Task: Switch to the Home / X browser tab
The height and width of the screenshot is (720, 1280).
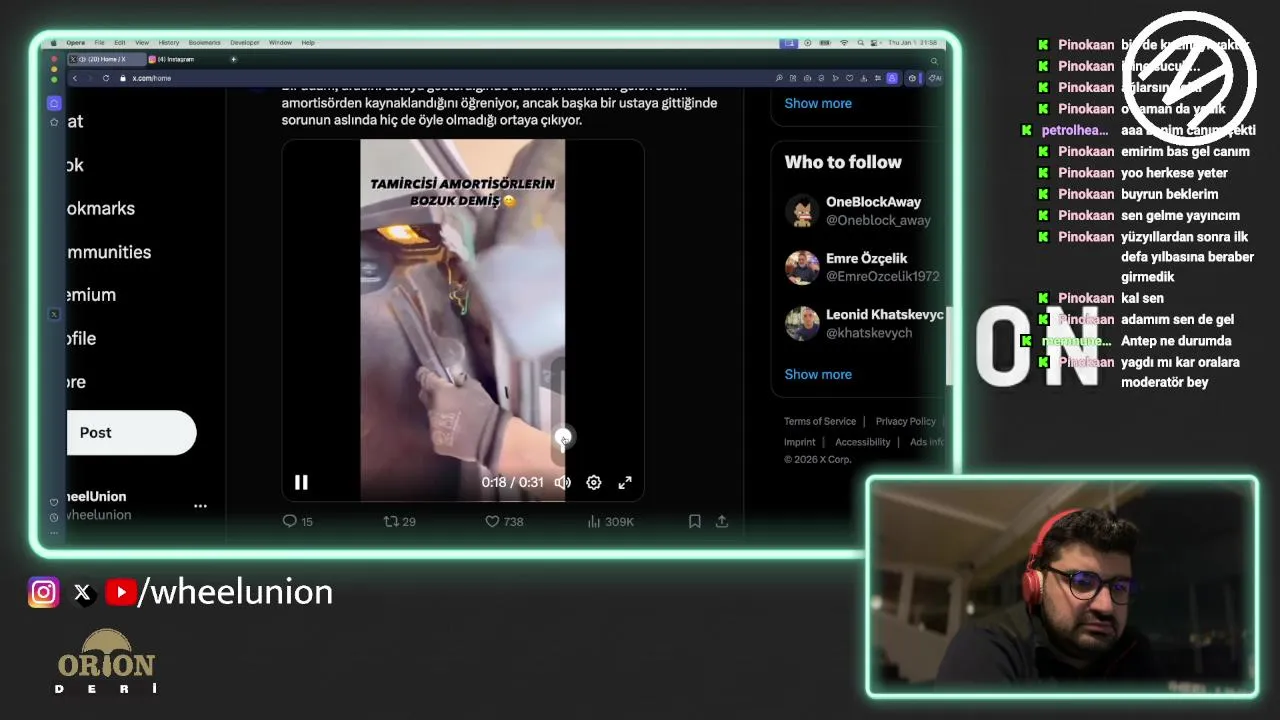Action: click(106, 59)
